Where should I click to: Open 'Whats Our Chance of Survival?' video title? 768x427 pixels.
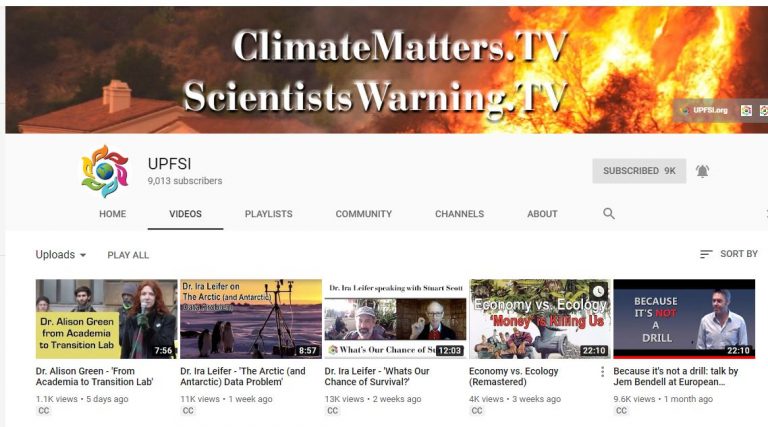click(x=377, y=377)
